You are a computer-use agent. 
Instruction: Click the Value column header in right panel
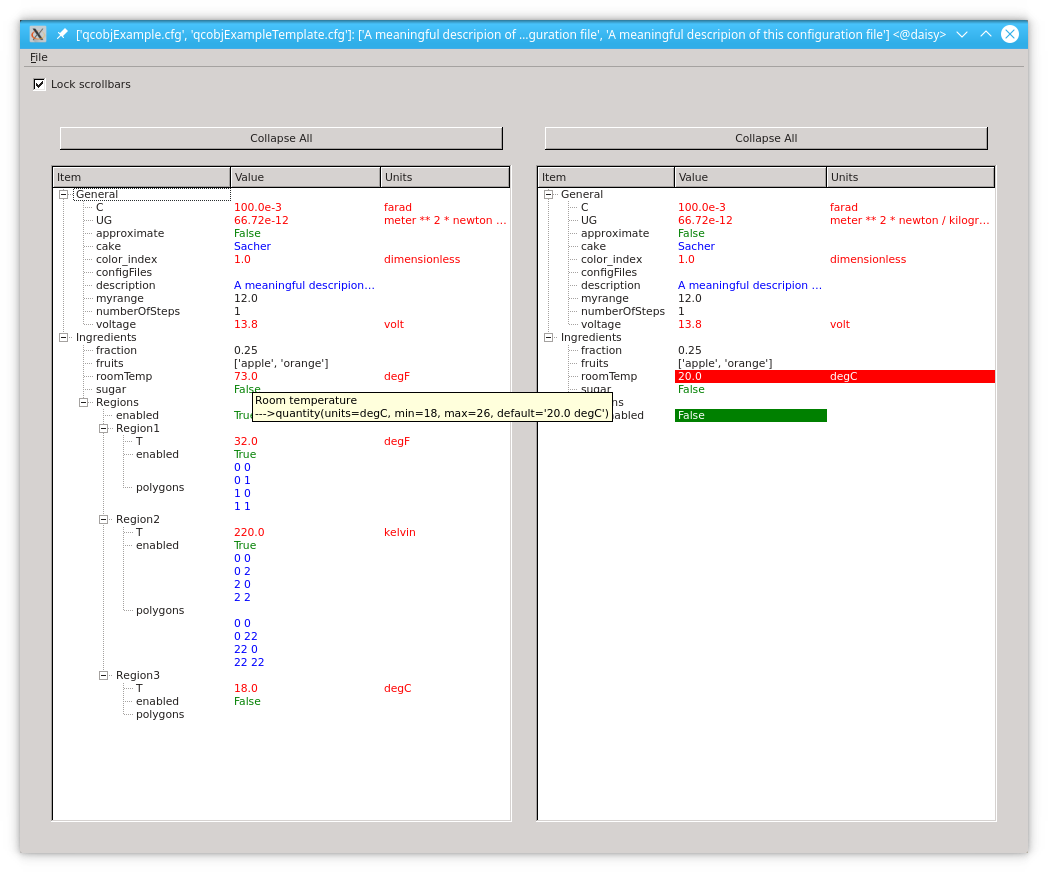coord(751,177)
